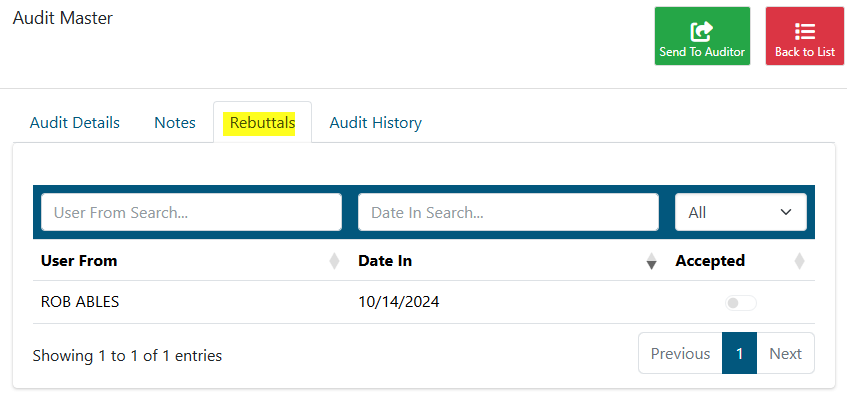
Task: Go to the Next page
Action: coord(785,353)
